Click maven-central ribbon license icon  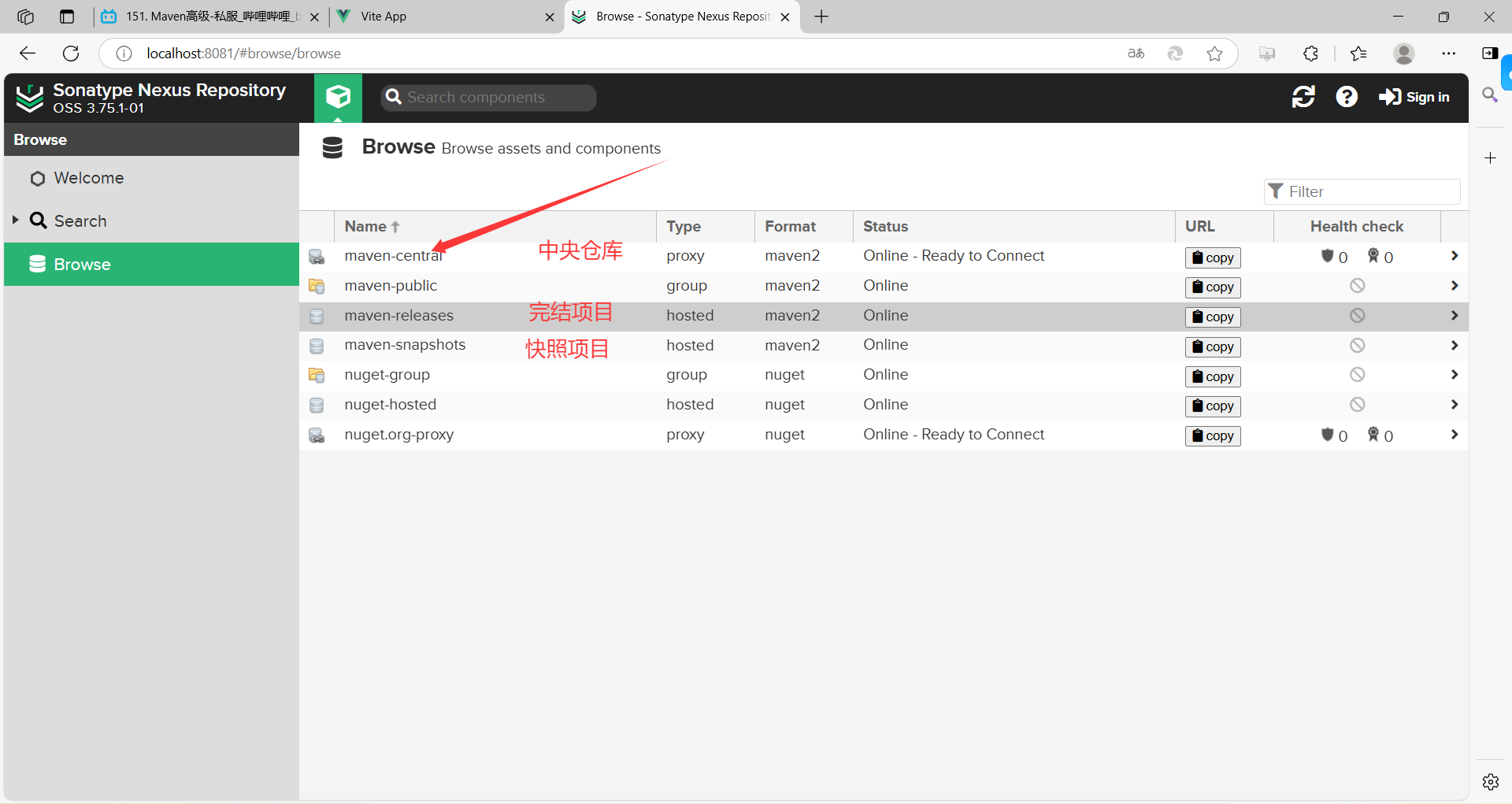(1373, 256)
